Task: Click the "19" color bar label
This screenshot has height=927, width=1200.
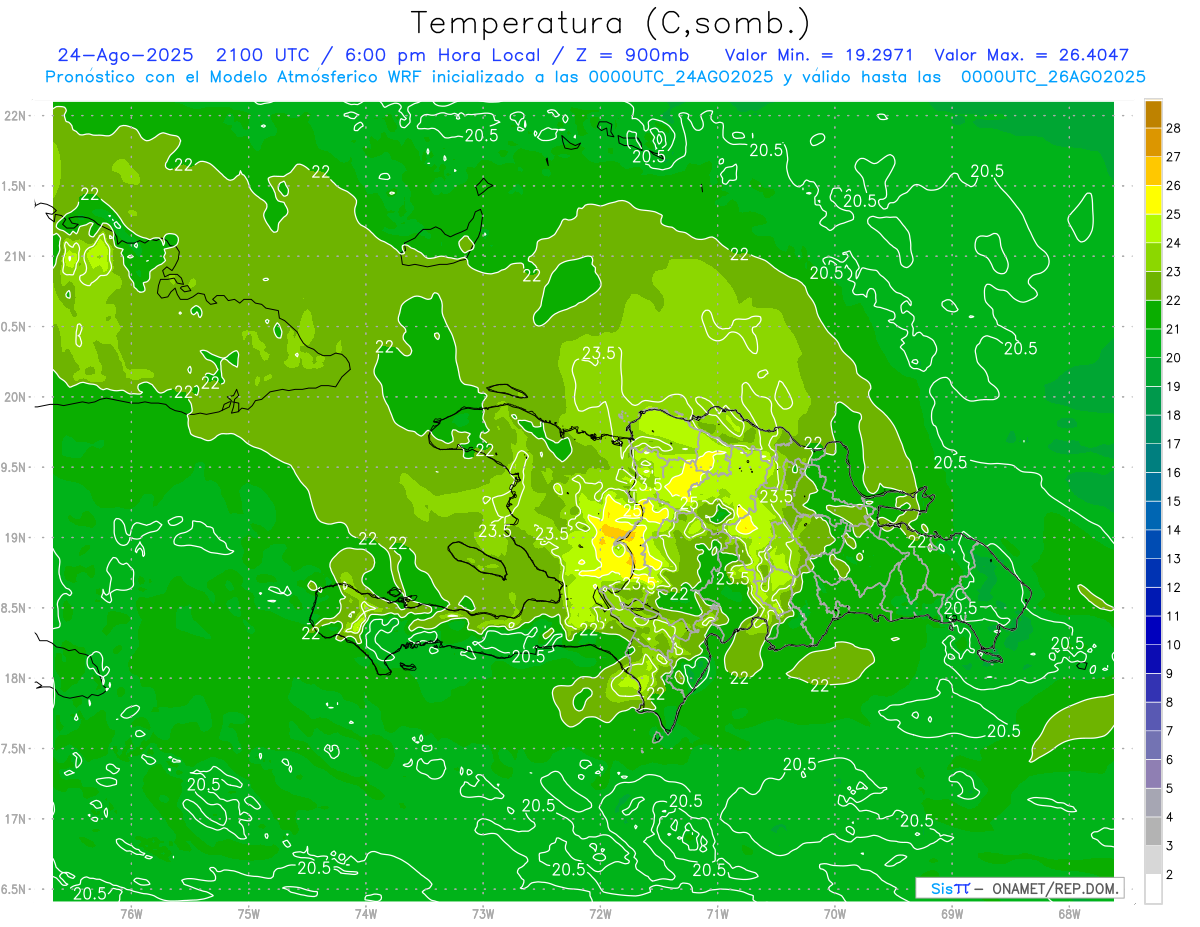Action: 1173,387
